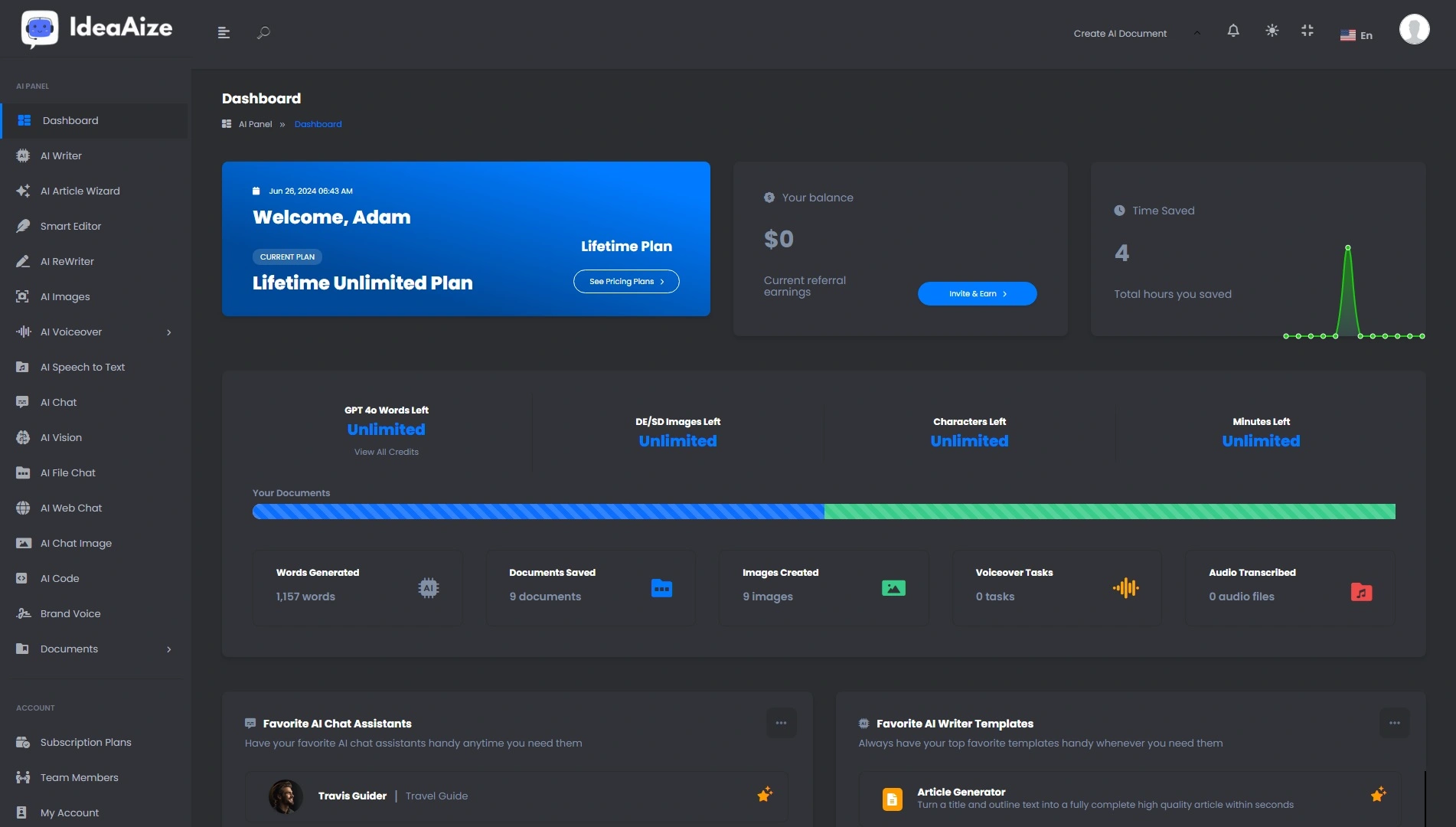Image resolution: width=1456 pixels, height=827 pixels.
Task: Open AI Images generator
Action: point(65,296)
